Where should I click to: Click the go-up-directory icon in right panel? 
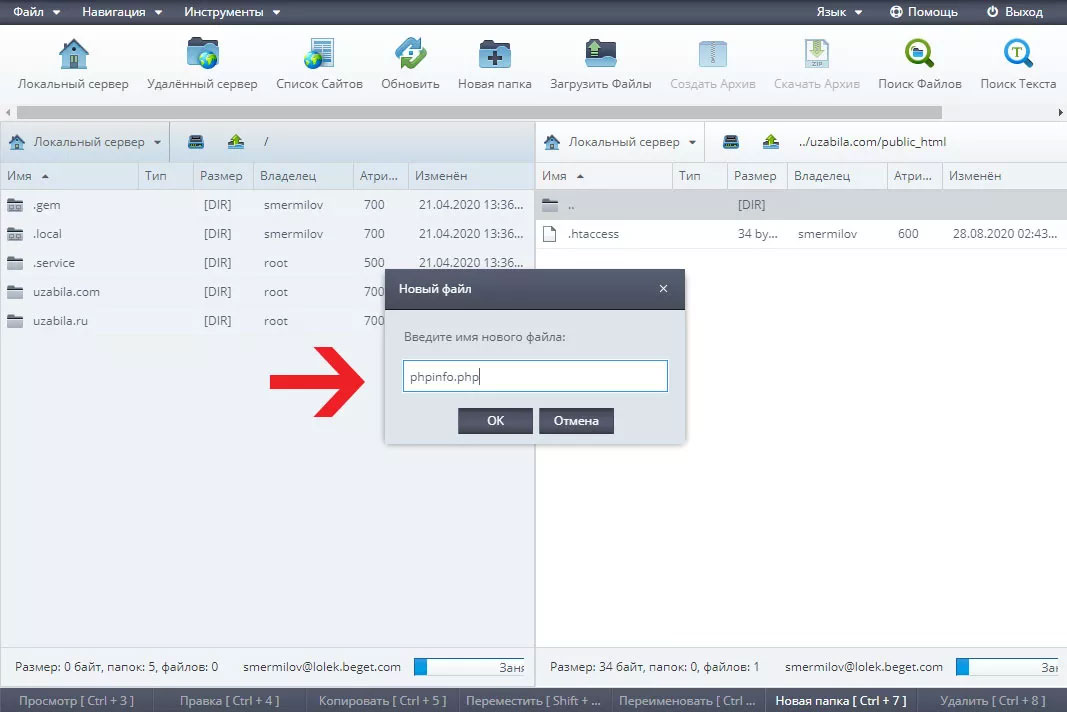tap(770, 142)
